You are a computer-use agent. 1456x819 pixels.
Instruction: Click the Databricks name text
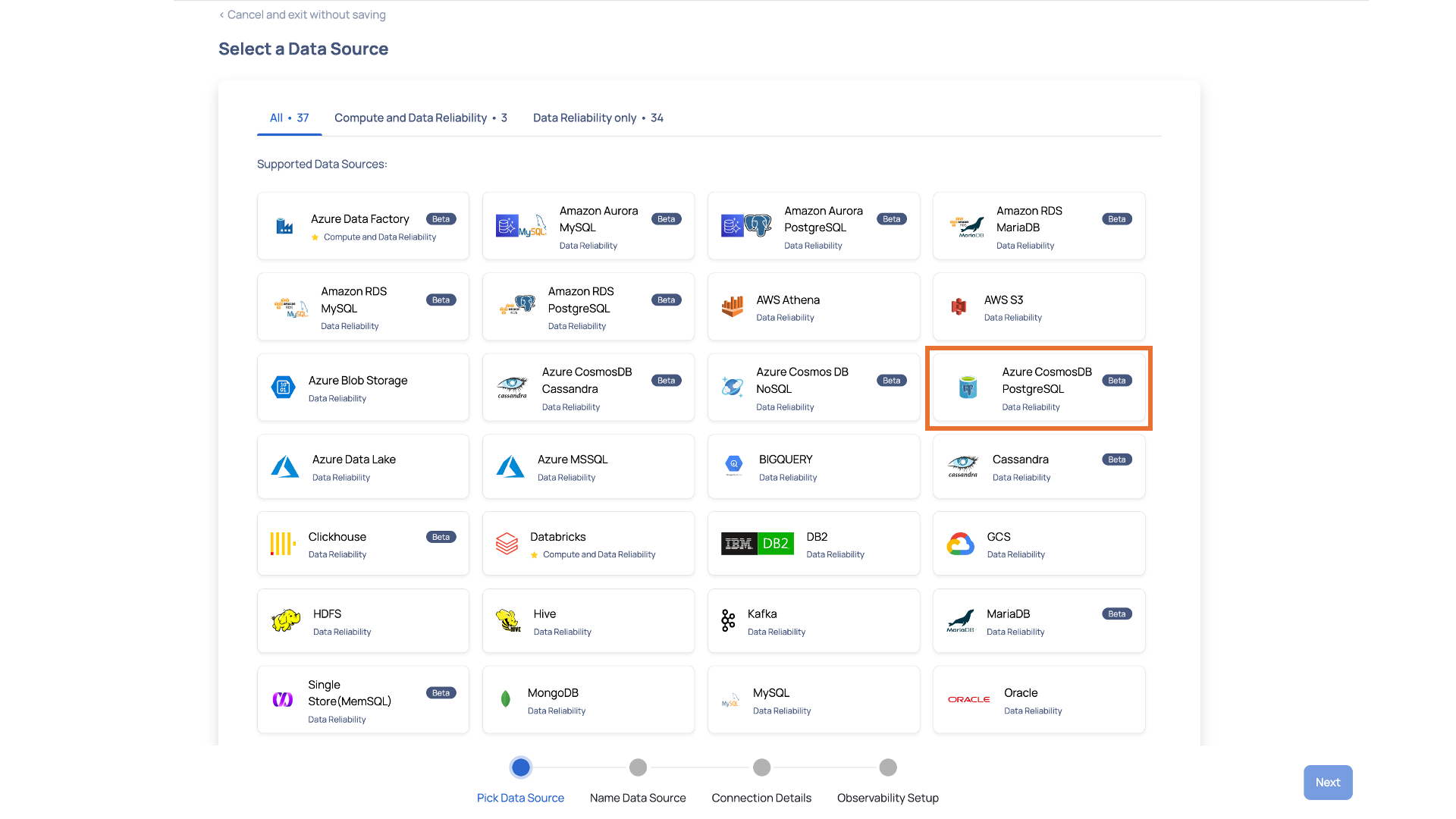(558, 537)
